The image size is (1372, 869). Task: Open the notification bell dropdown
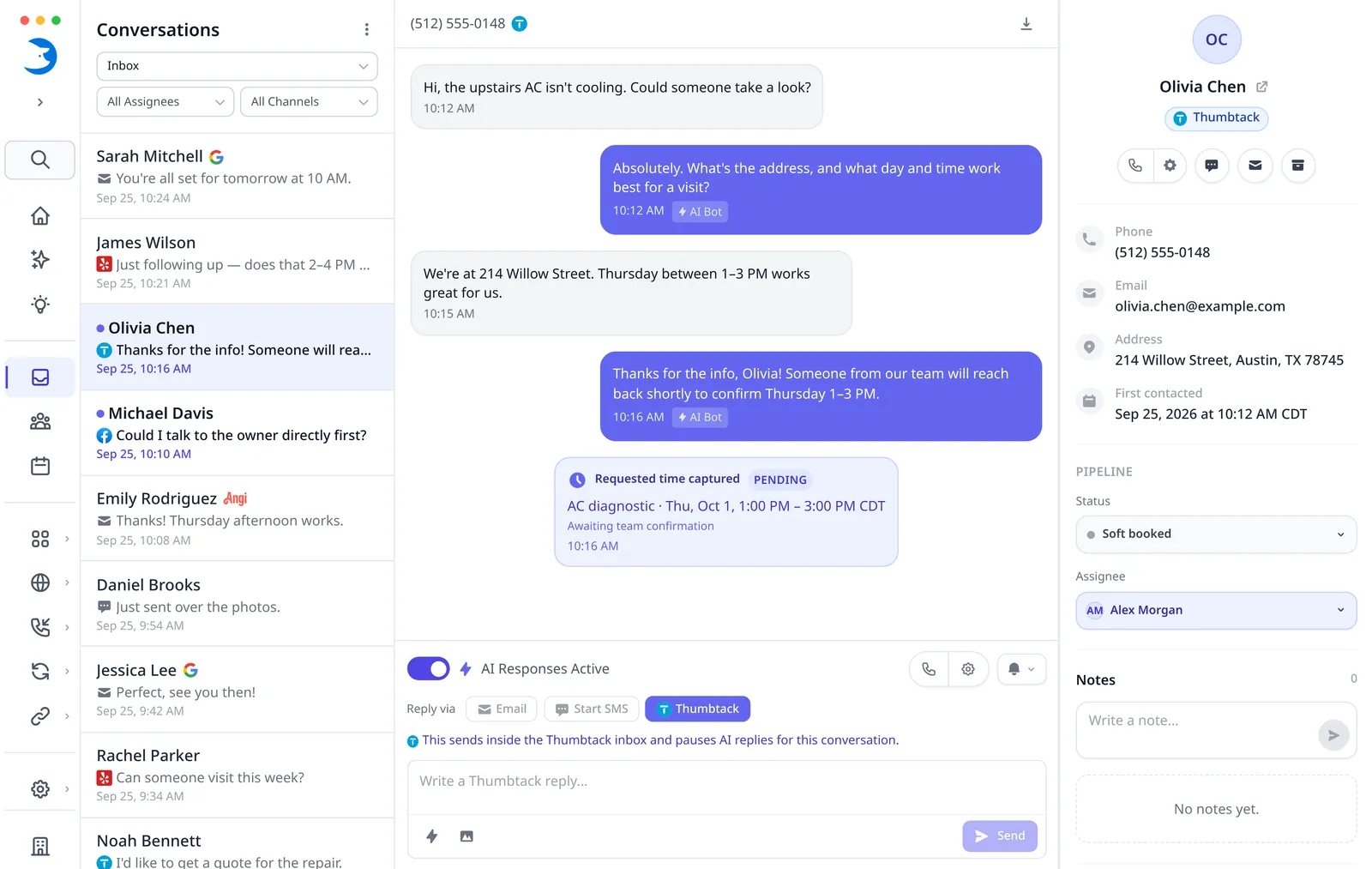pos(1021,669)
